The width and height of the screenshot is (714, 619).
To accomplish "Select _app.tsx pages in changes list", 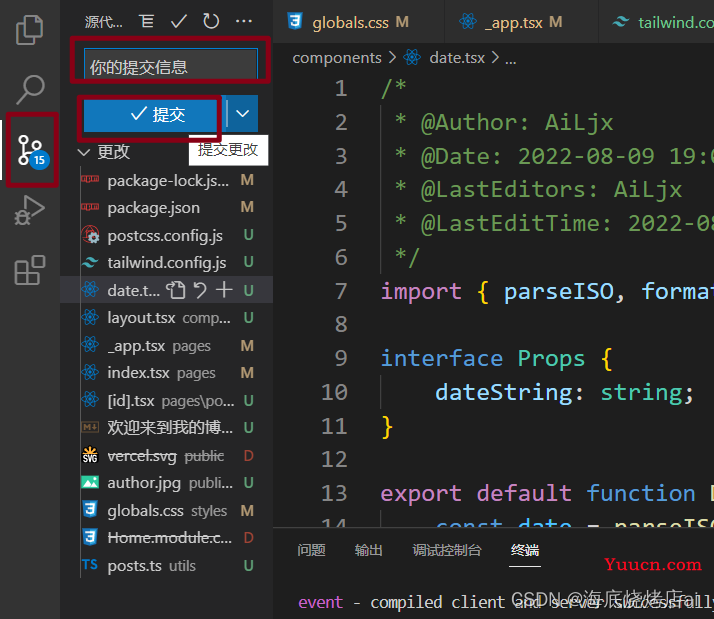I will point(167,346).
